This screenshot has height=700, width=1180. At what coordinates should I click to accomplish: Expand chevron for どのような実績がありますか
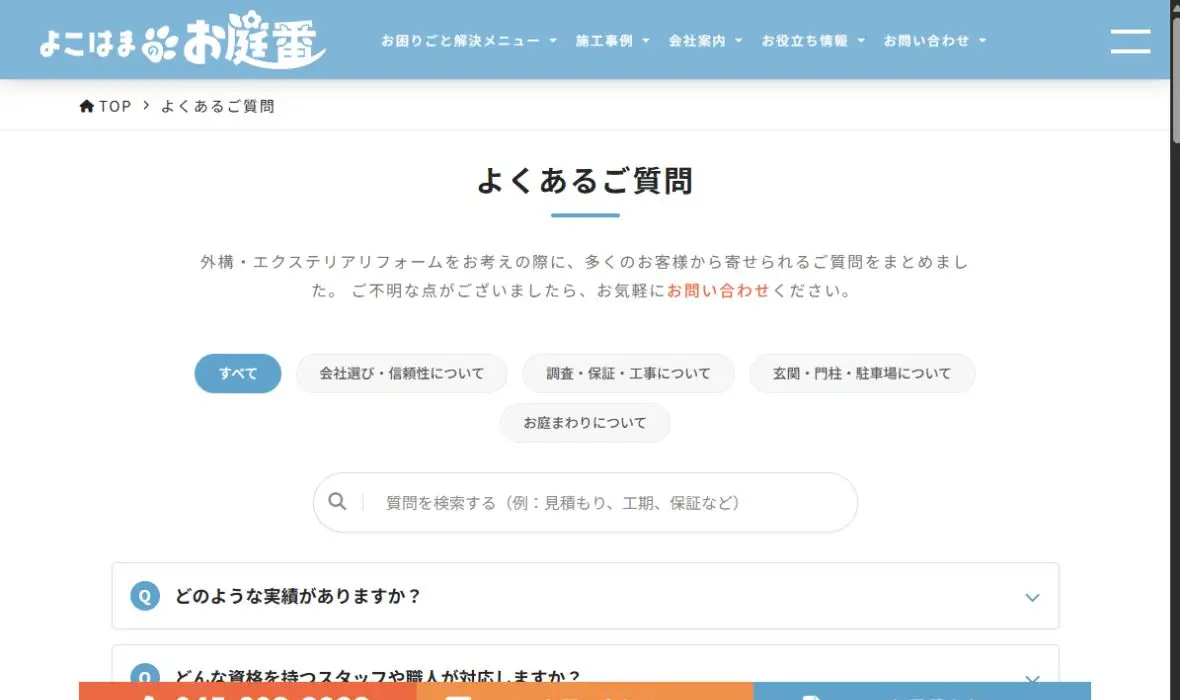(x=1032, y=598)
